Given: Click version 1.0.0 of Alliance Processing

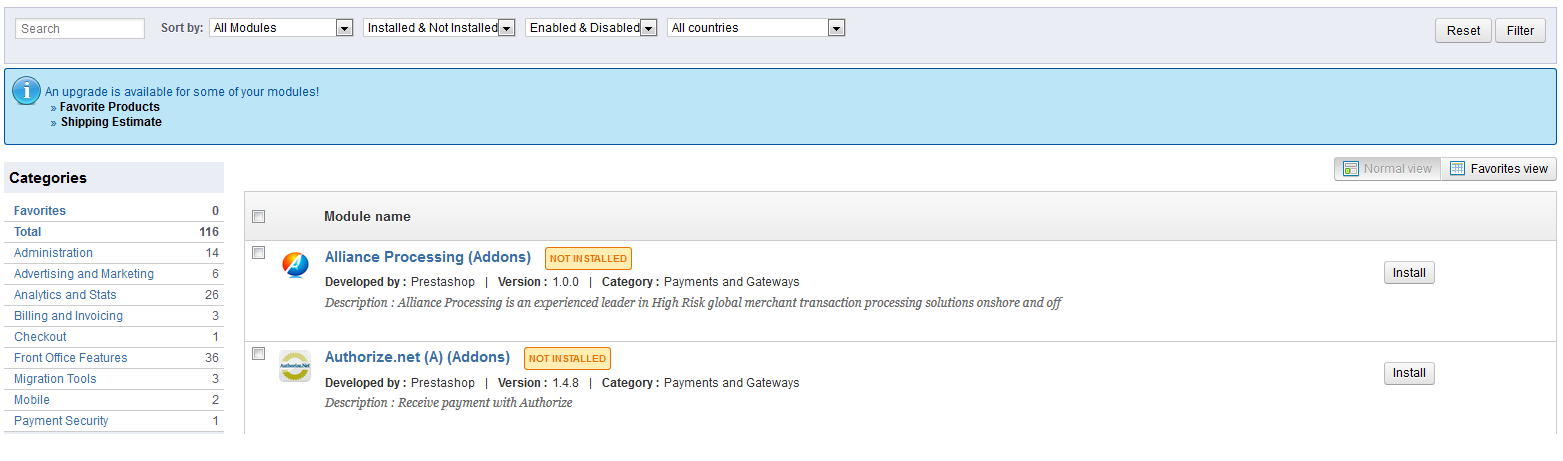Looking at the screenshot, I should pos(565,282).
